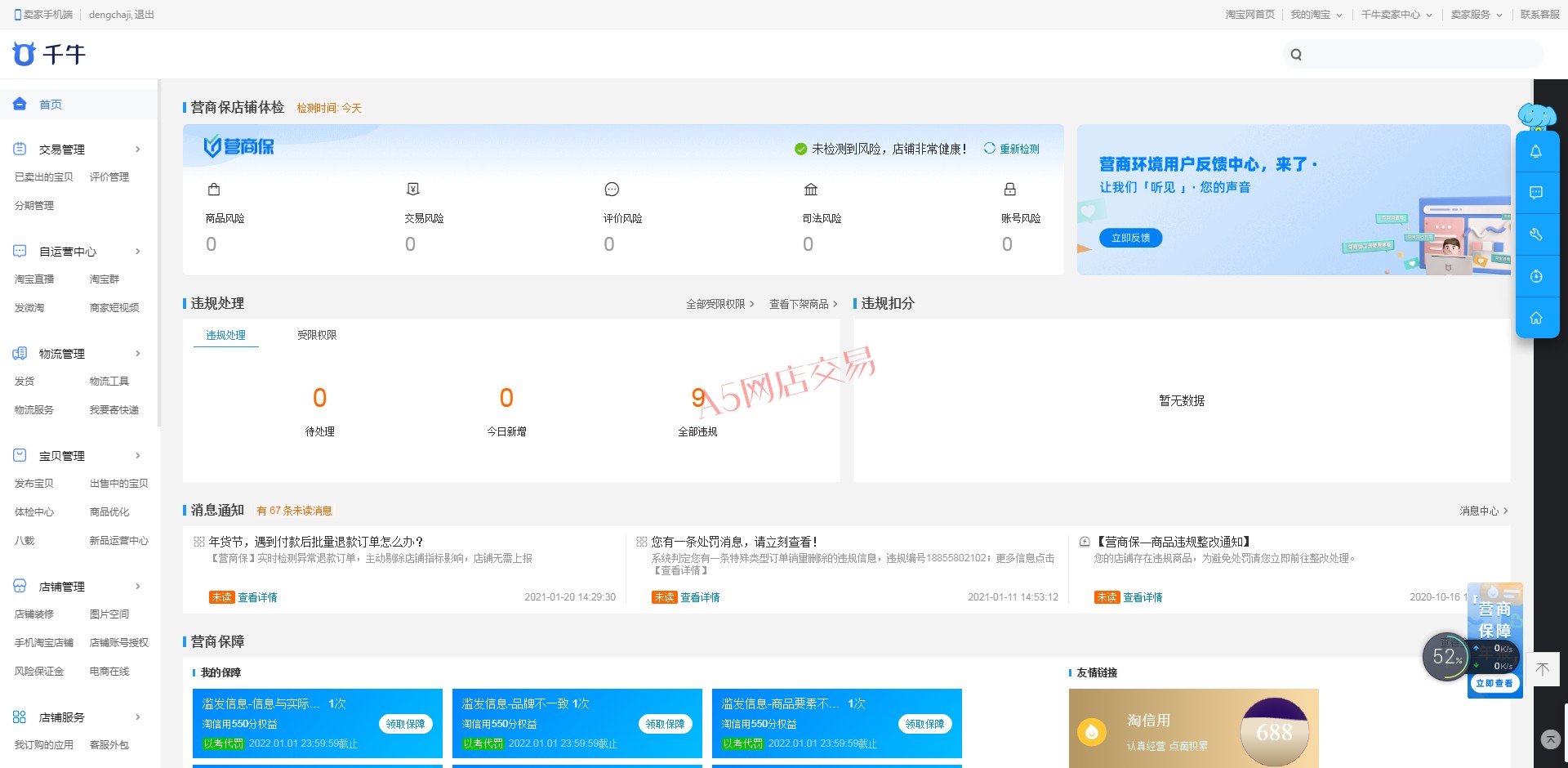The height and width of the screenshot is (768, 1568).
Task: Expand the 店铺管理 section chevron
Action: pos(138,586)
